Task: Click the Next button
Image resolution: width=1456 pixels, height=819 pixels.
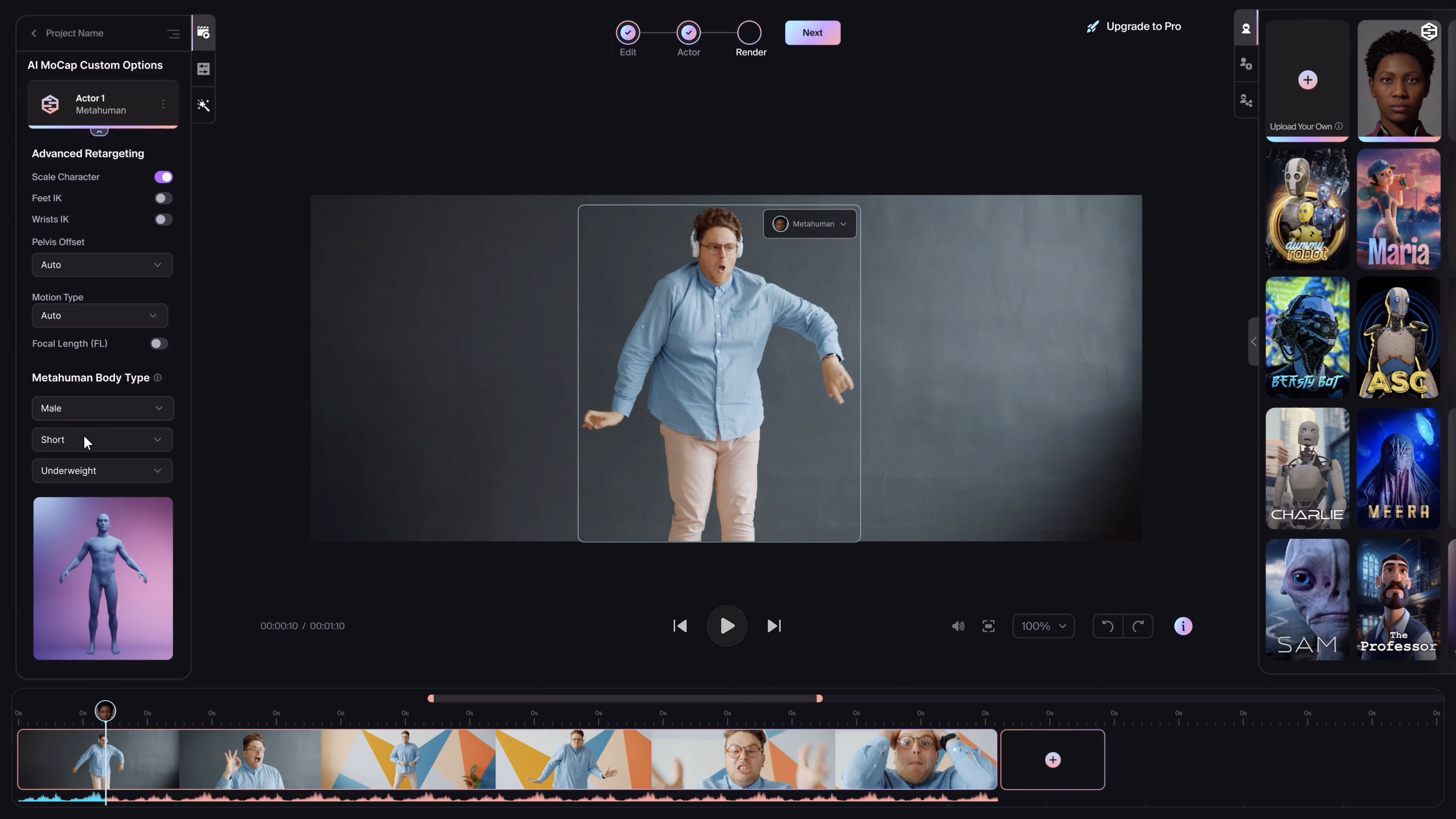Action: [x=812, y=32]
